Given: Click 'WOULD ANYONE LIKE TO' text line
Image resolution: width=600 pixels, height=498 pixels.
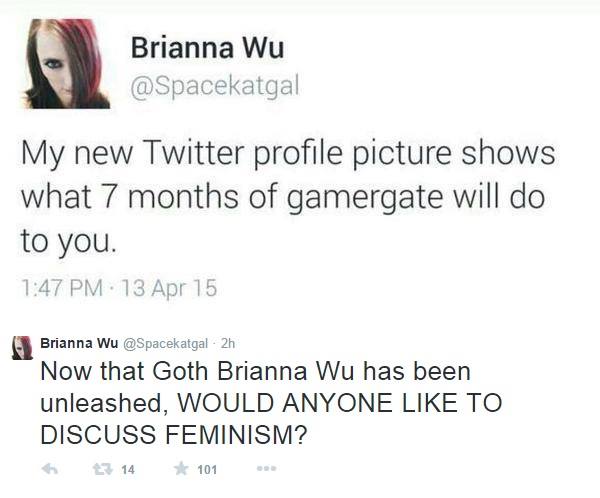Looking at the screenshot, I should click(339, 403).
